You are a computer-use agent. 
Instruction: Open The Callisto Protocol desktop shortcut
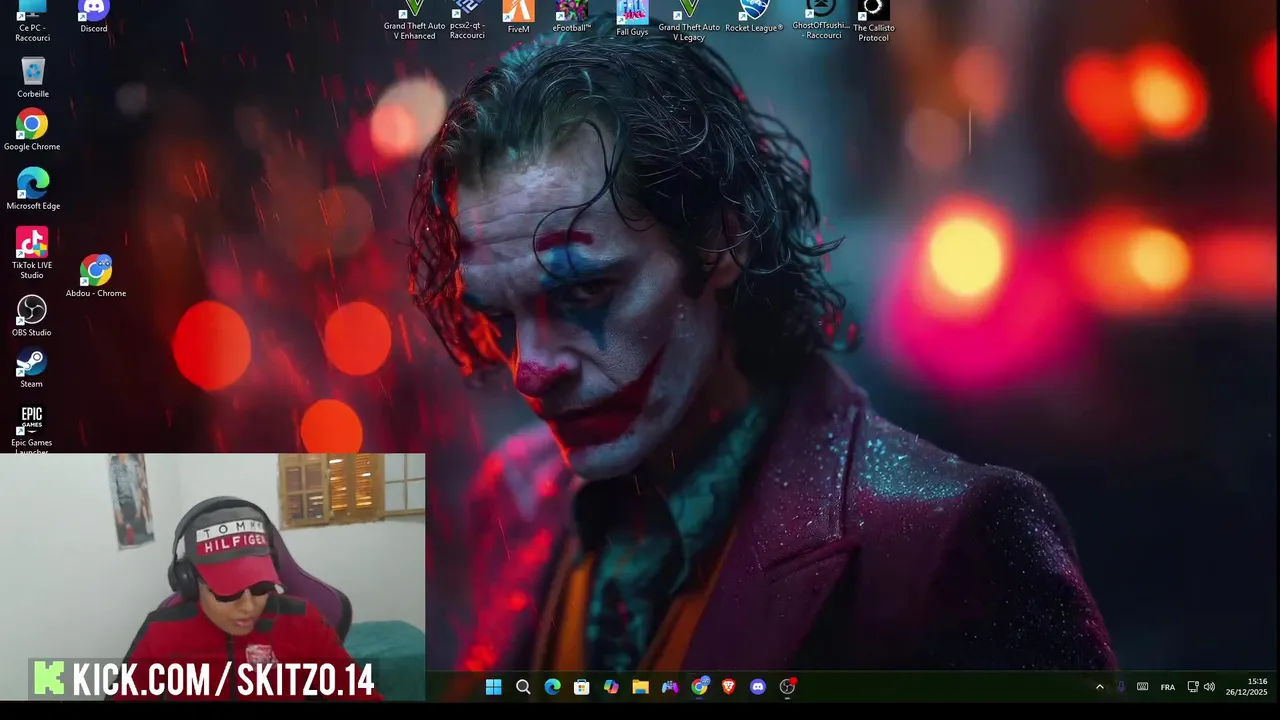pyautogui.click(x=873, y=21)
